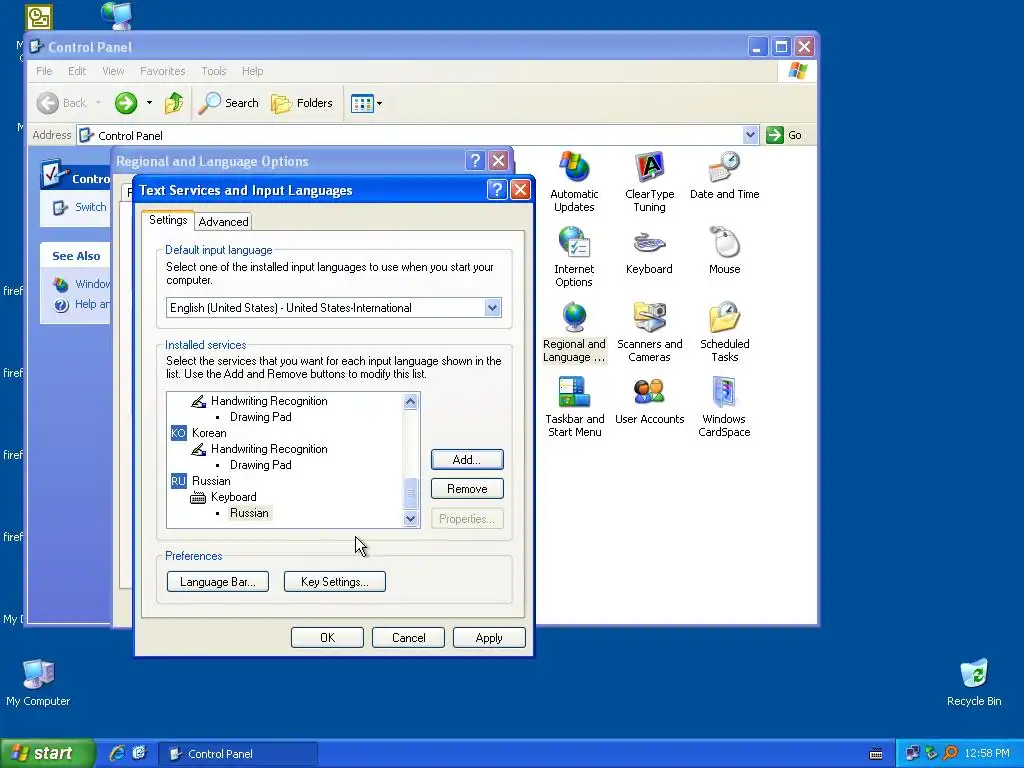This screenshot has height=768, width=1024.
Task: Open My Computer desktop icon
Action: coord(38,683)
